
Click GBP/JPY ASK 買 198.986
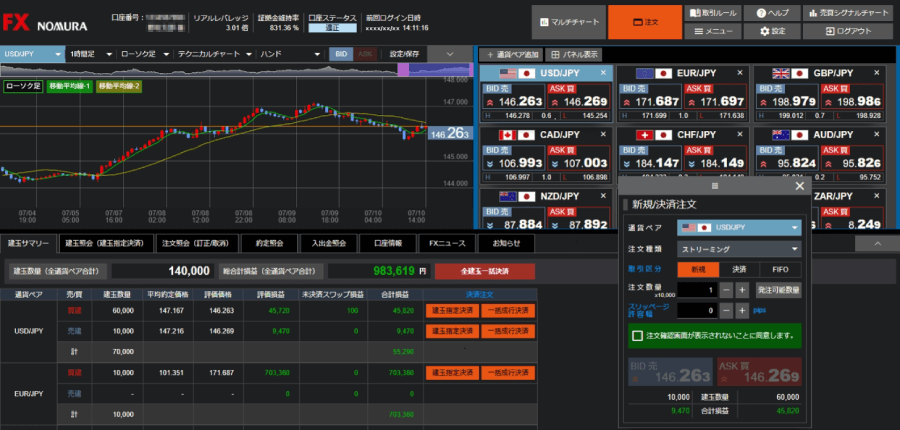pyautogui.click(x=852, y=96)
